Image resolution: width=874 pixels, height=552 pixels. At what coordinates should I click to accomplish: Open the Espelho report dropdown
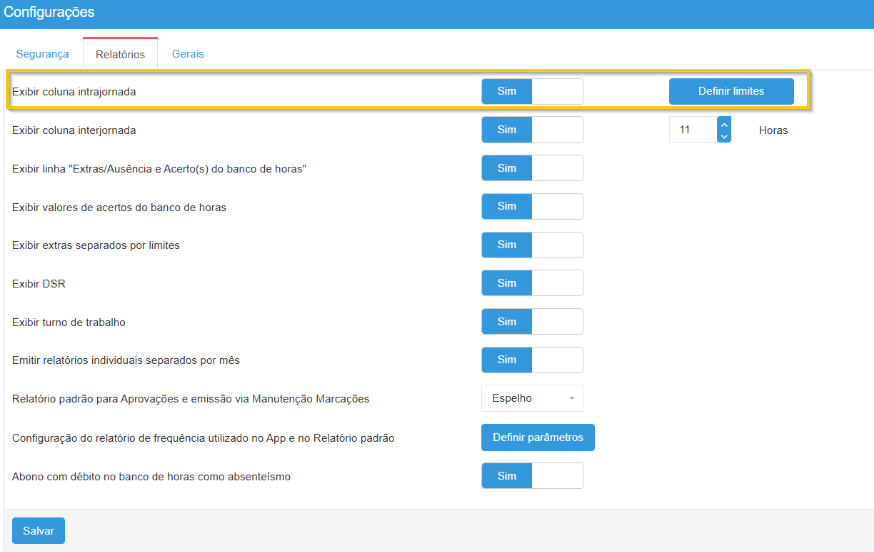532,398
